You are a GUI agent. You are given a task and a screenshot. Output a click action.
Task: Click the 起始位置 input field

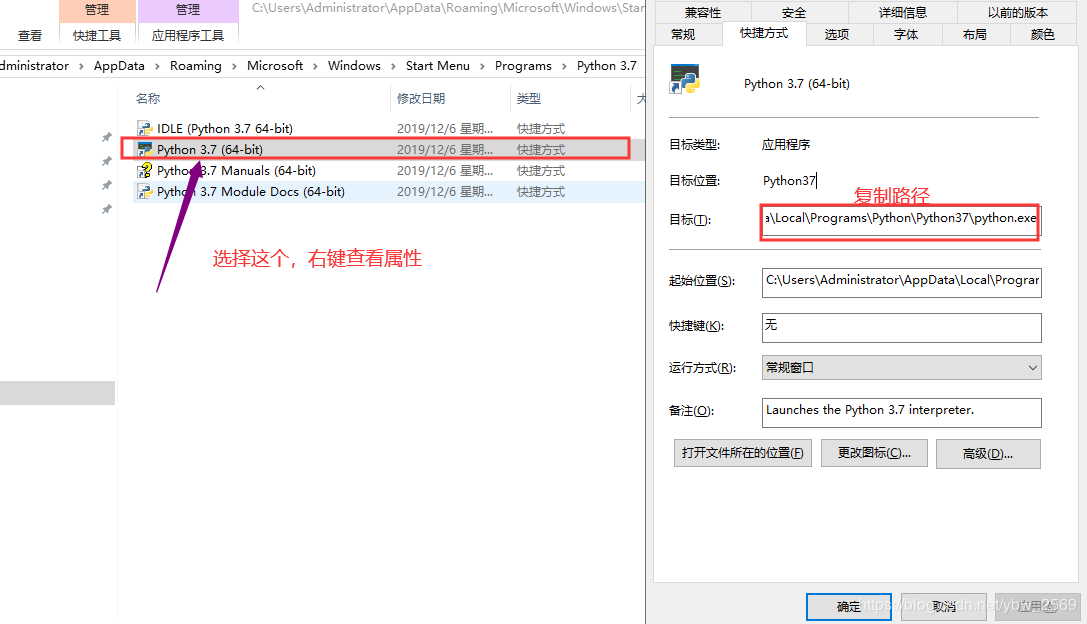(x=901, y=282)
